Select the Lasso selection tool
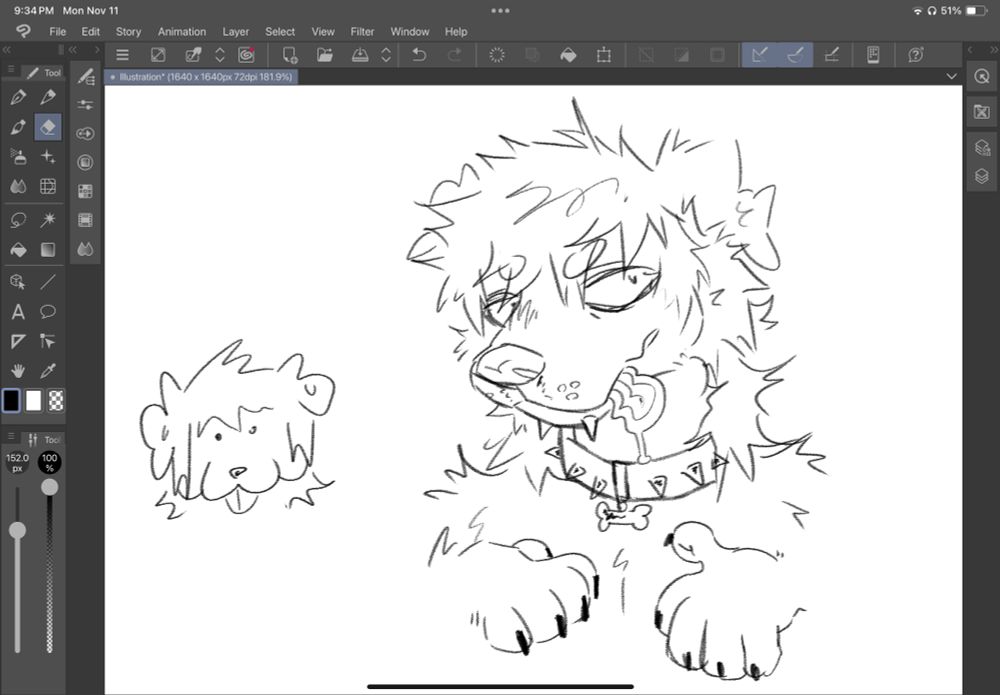The height and width of the screenshot is (695, 1000). tap(18, 220)
